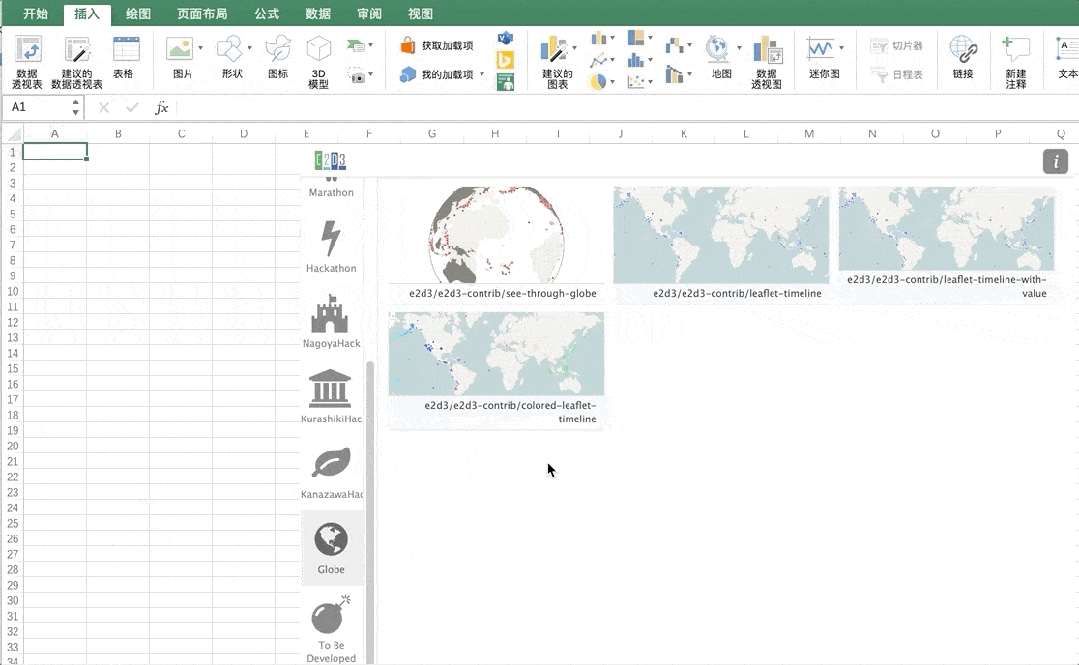Viewport: 1079px width, 665px height.
Task: Expand the Shapes (形状) dropdown arrow
Action: coord(249,48)
